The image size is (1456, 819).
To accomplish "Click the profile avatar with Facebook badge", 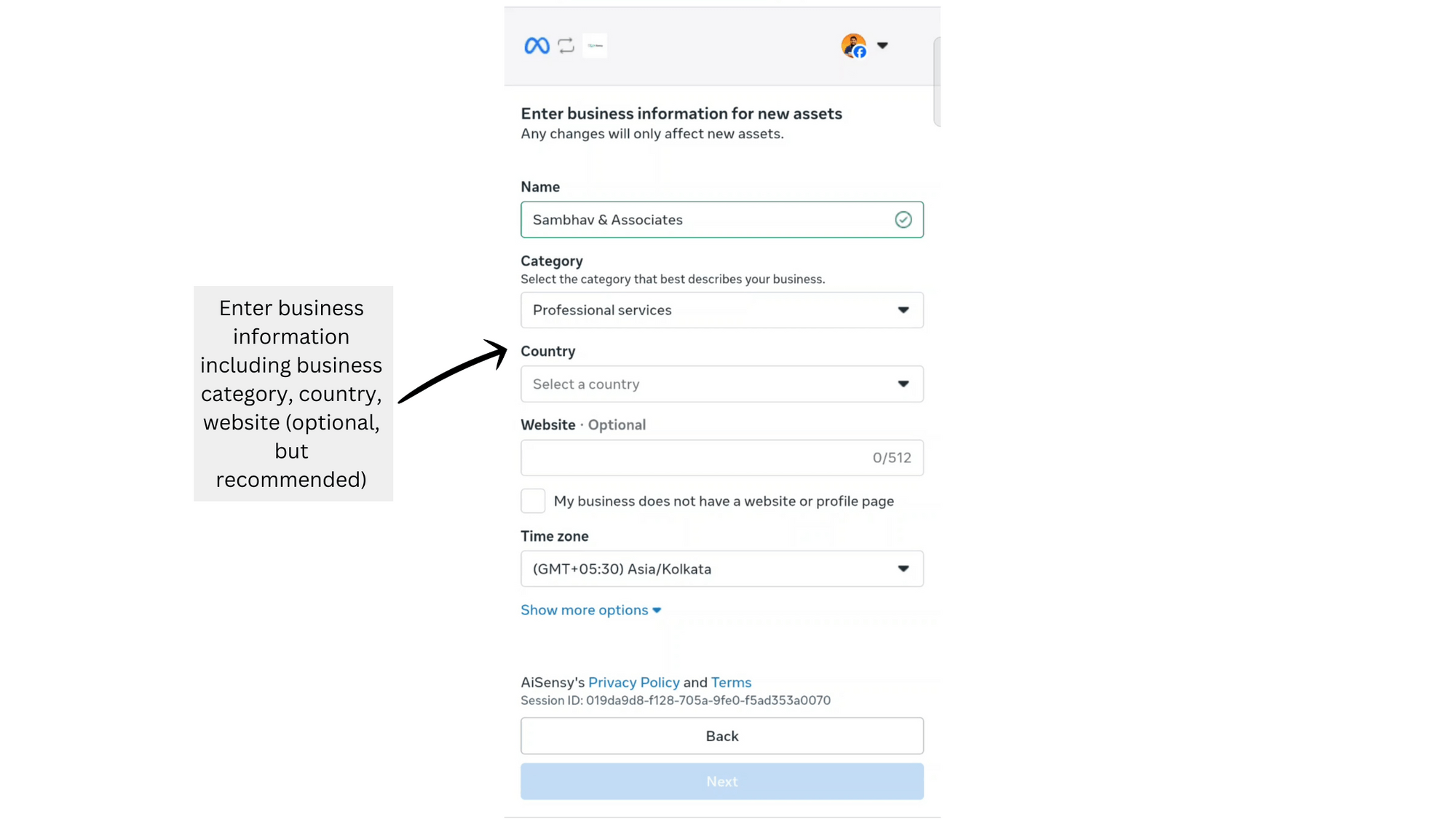I will (852, 45).
